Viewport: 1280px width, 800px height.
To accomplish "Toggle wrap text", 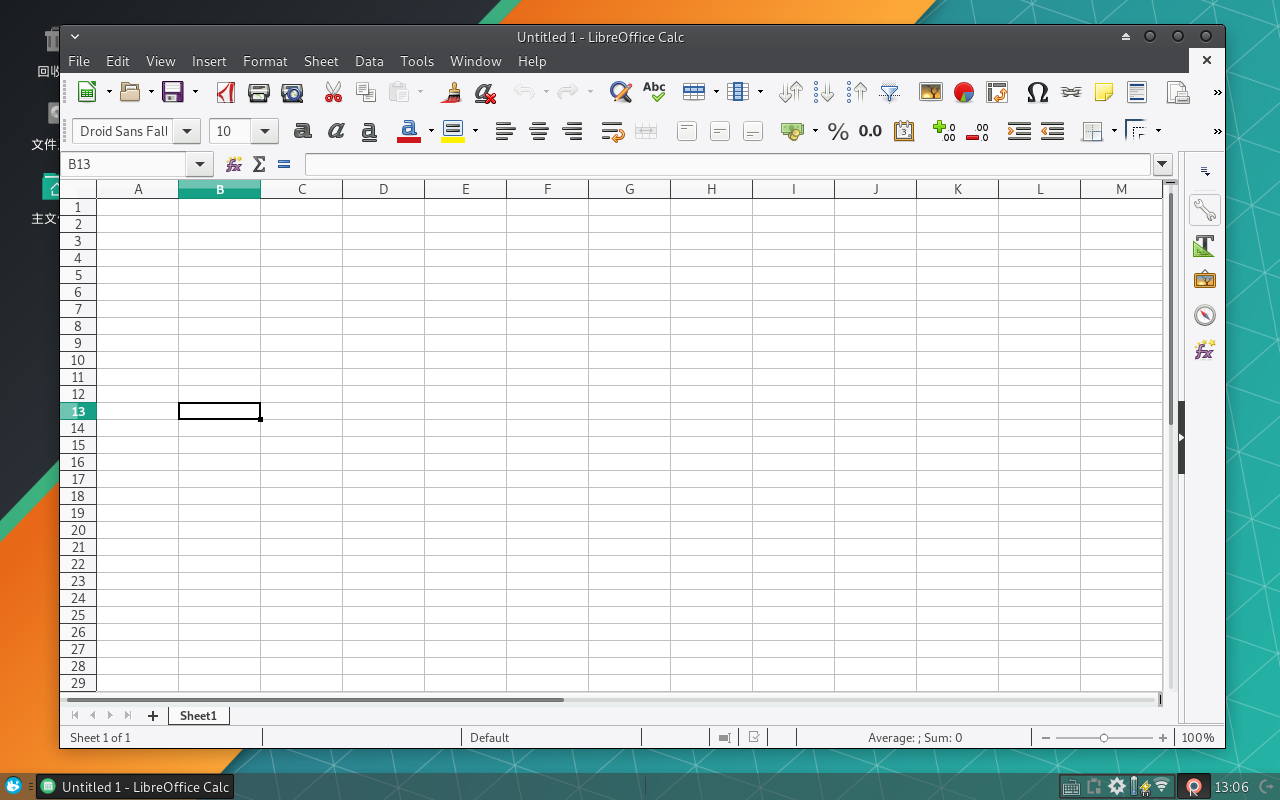I will pyautogui.click(x=613, y=131).
